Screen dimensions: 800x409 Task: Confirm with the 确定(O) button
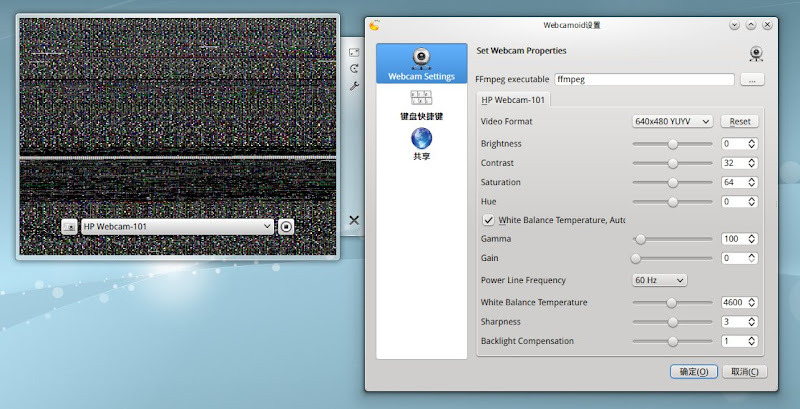coord(694,372)
